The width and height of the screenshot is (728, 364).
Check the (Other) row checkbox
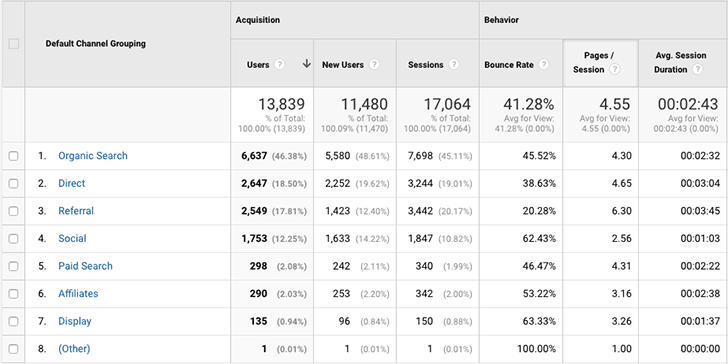(13, 349)
